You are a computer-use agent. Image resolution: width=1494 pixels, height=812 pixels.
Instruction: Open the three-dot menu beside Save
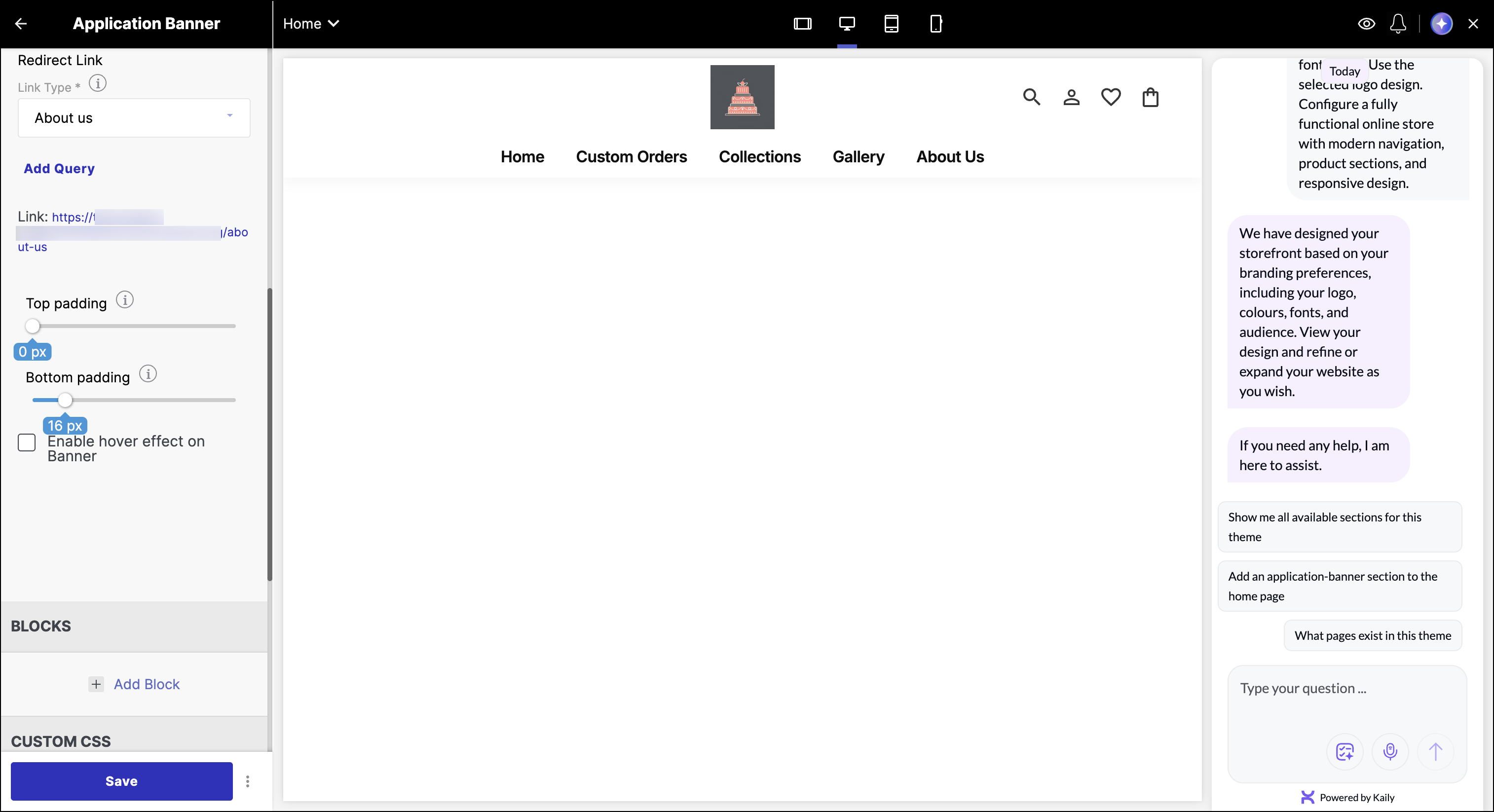[248, 781]
